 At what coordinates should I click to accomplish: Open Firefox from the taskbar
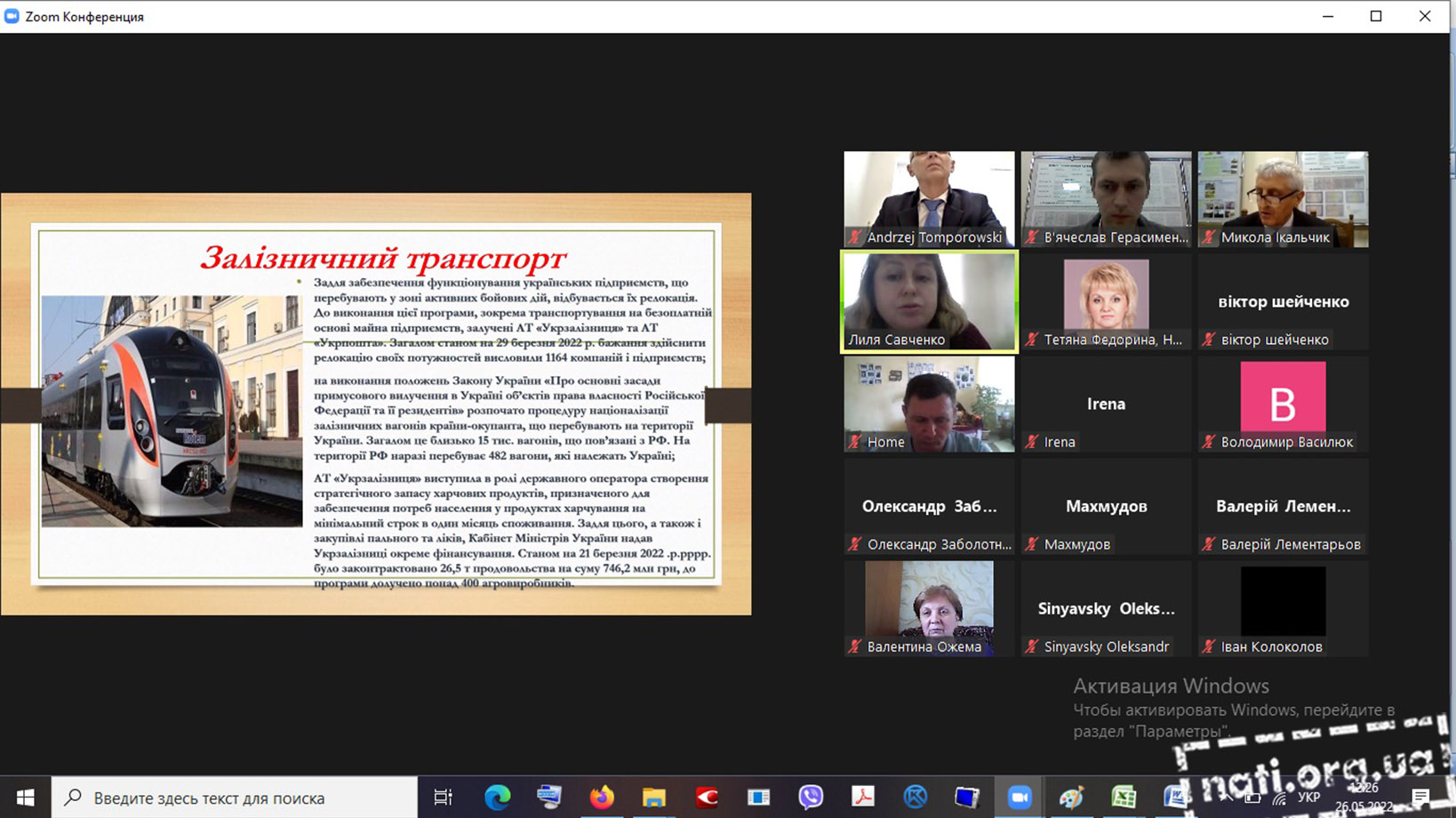coord(602,798)
